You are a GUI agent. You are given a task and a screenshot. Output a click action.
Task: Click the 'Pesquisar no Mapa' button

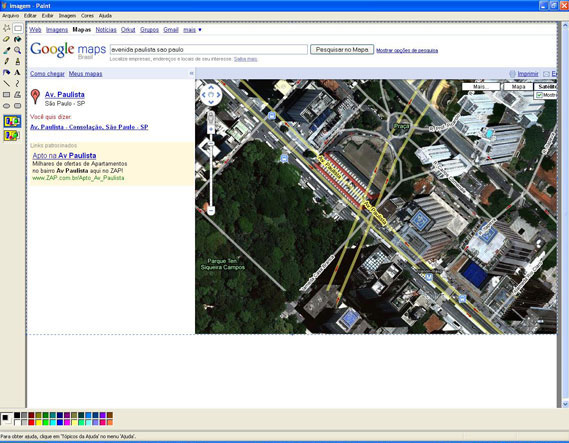click(342, 50)
